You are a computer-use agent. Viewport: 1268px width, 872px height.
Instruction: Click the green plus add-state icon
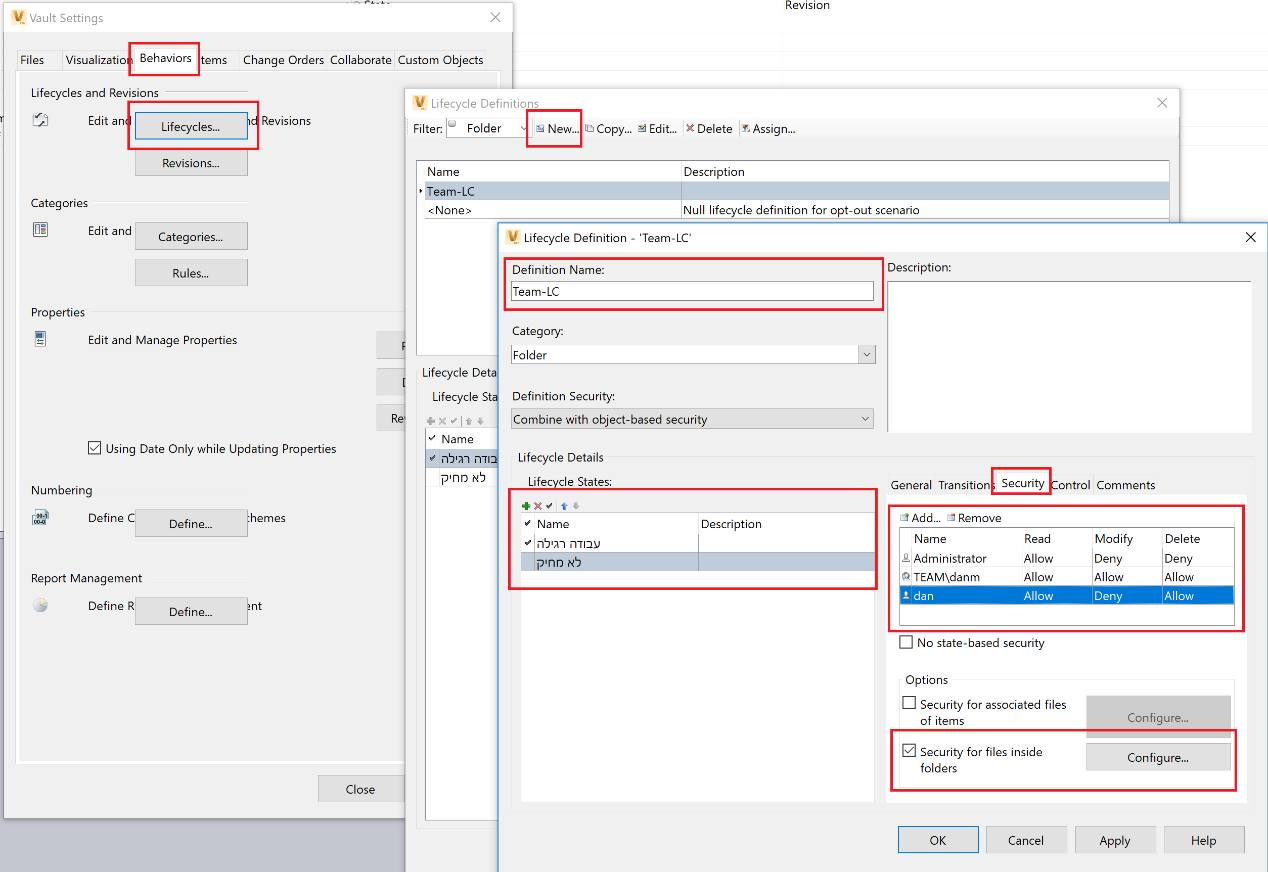526,507
